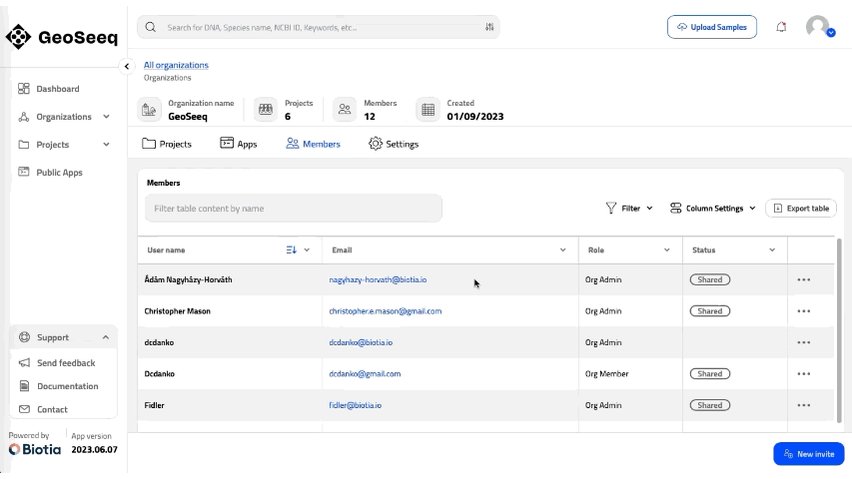Switch to the Projects tab

[167, 144]
